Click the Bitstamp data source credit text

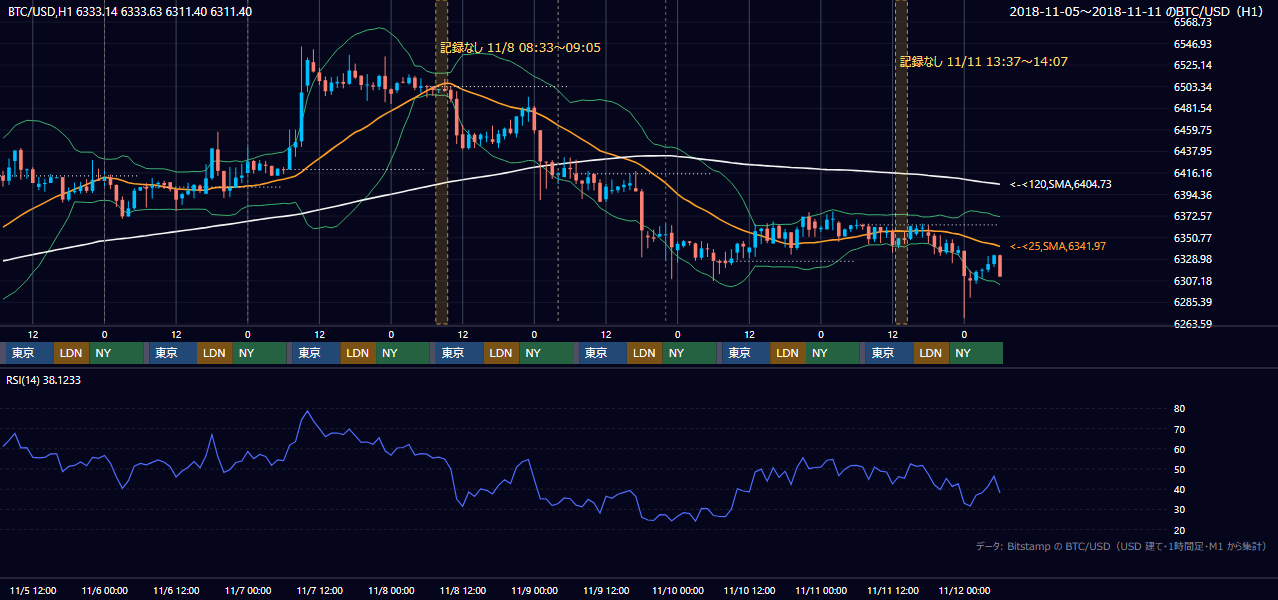1121,546
